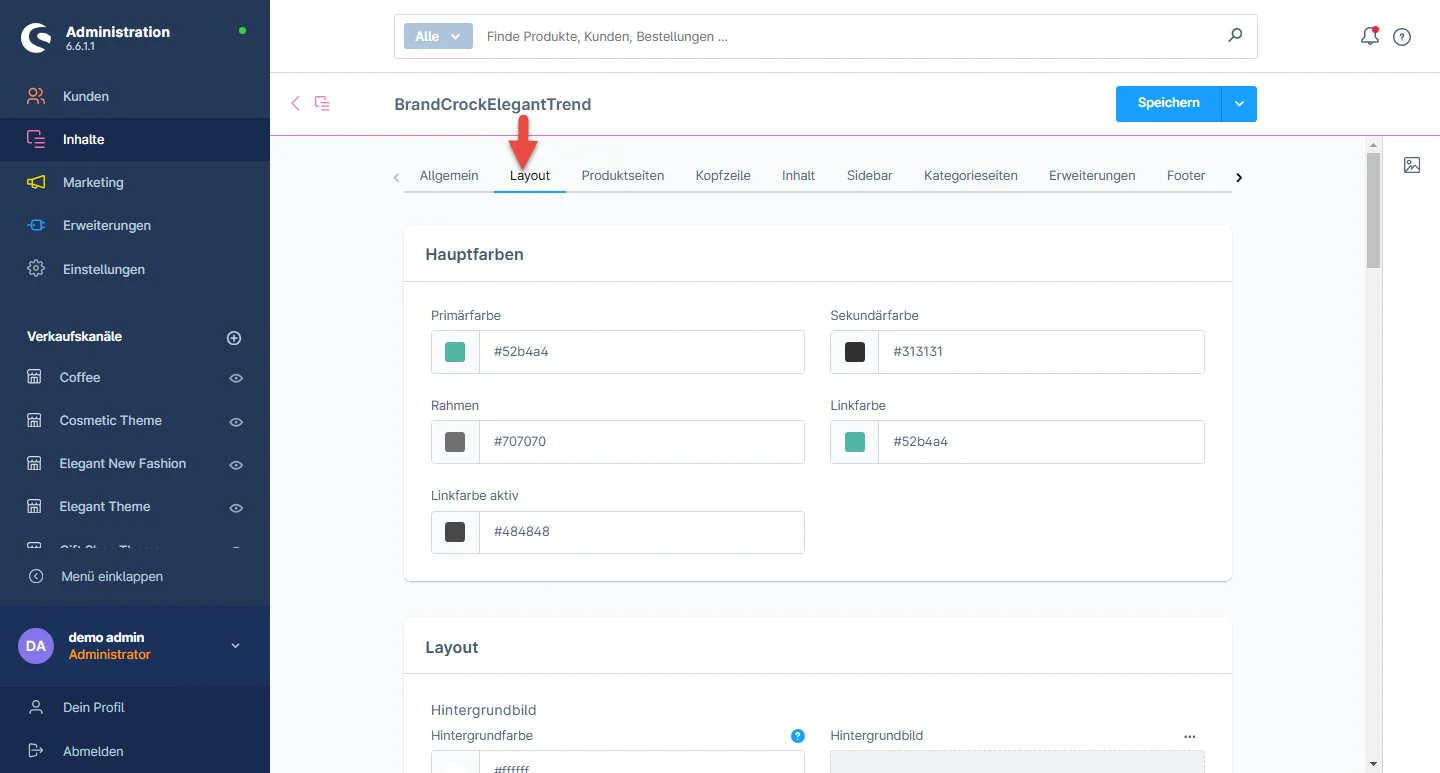This screenshot has height=773, width=1440.
Task: Add a sales channel with plus icon
Action: click(234, 338)
